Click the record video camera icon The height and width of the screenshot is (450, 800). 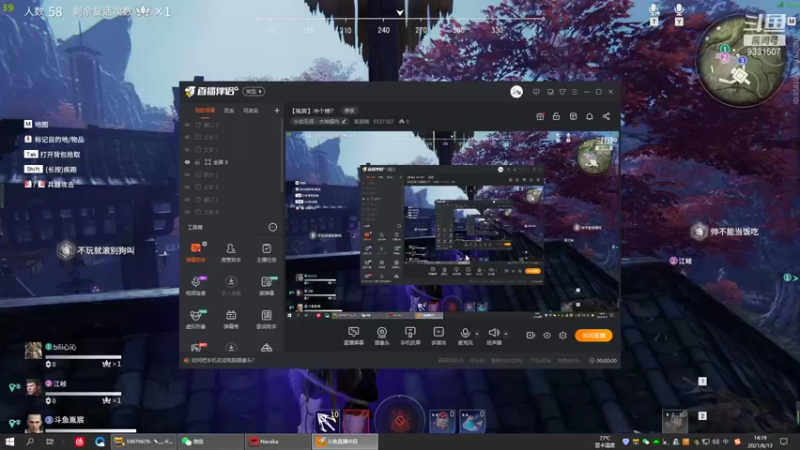click(x=531, y=335)
